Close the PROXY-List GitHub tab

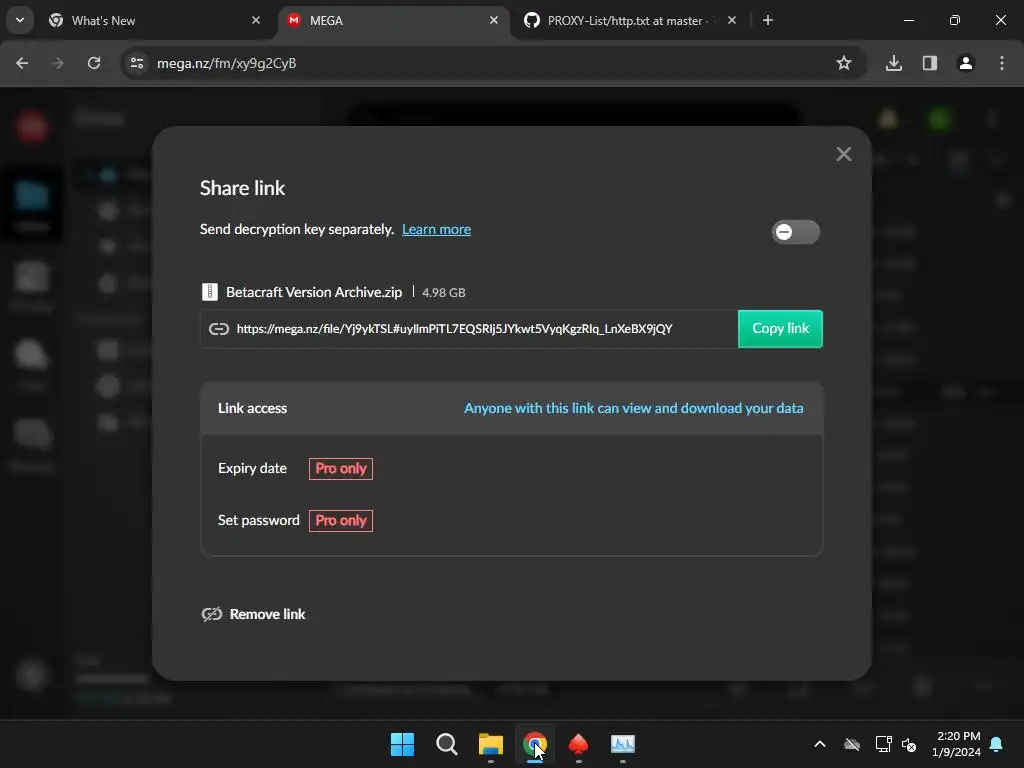click(x=731, y=20)
